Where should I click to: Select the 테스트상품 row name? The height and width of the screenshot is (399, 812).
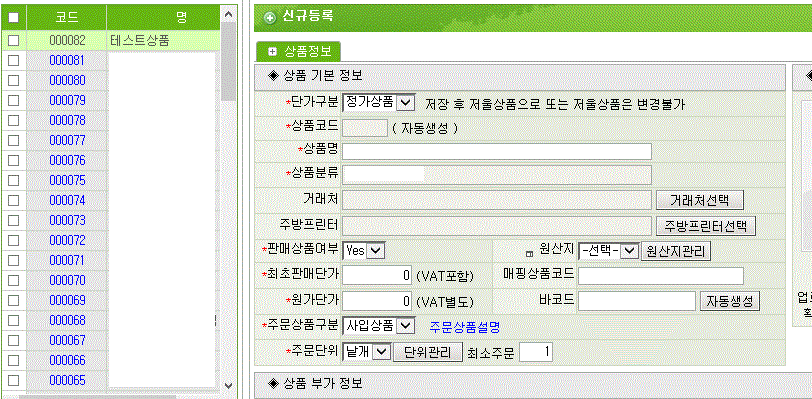[x=140, y=41]
